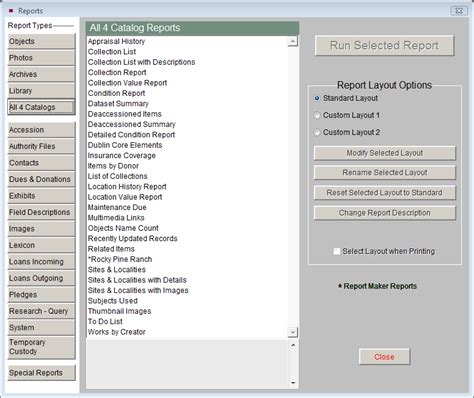Open the Photos report type
474x398 pixels.
[41, 58]
